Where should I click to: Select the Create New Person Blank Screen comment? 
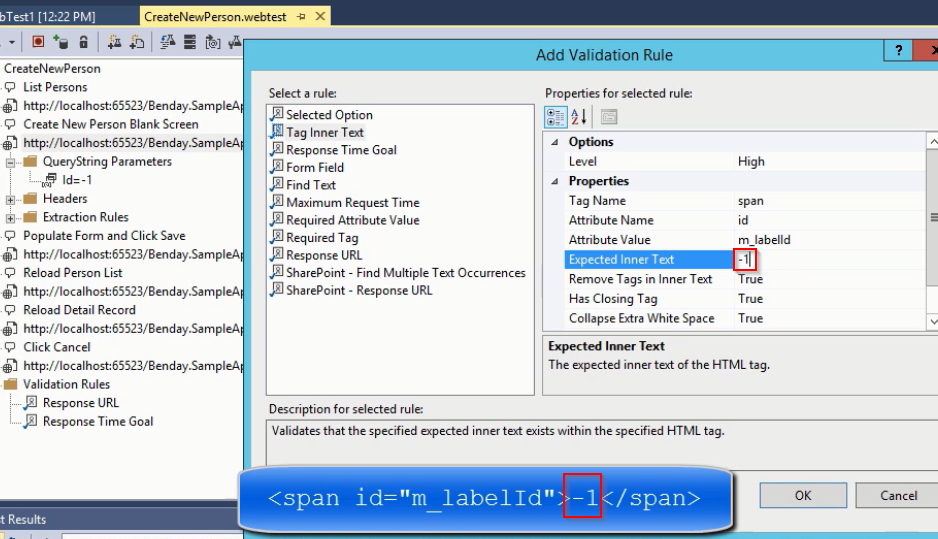[x=111, y=124]
